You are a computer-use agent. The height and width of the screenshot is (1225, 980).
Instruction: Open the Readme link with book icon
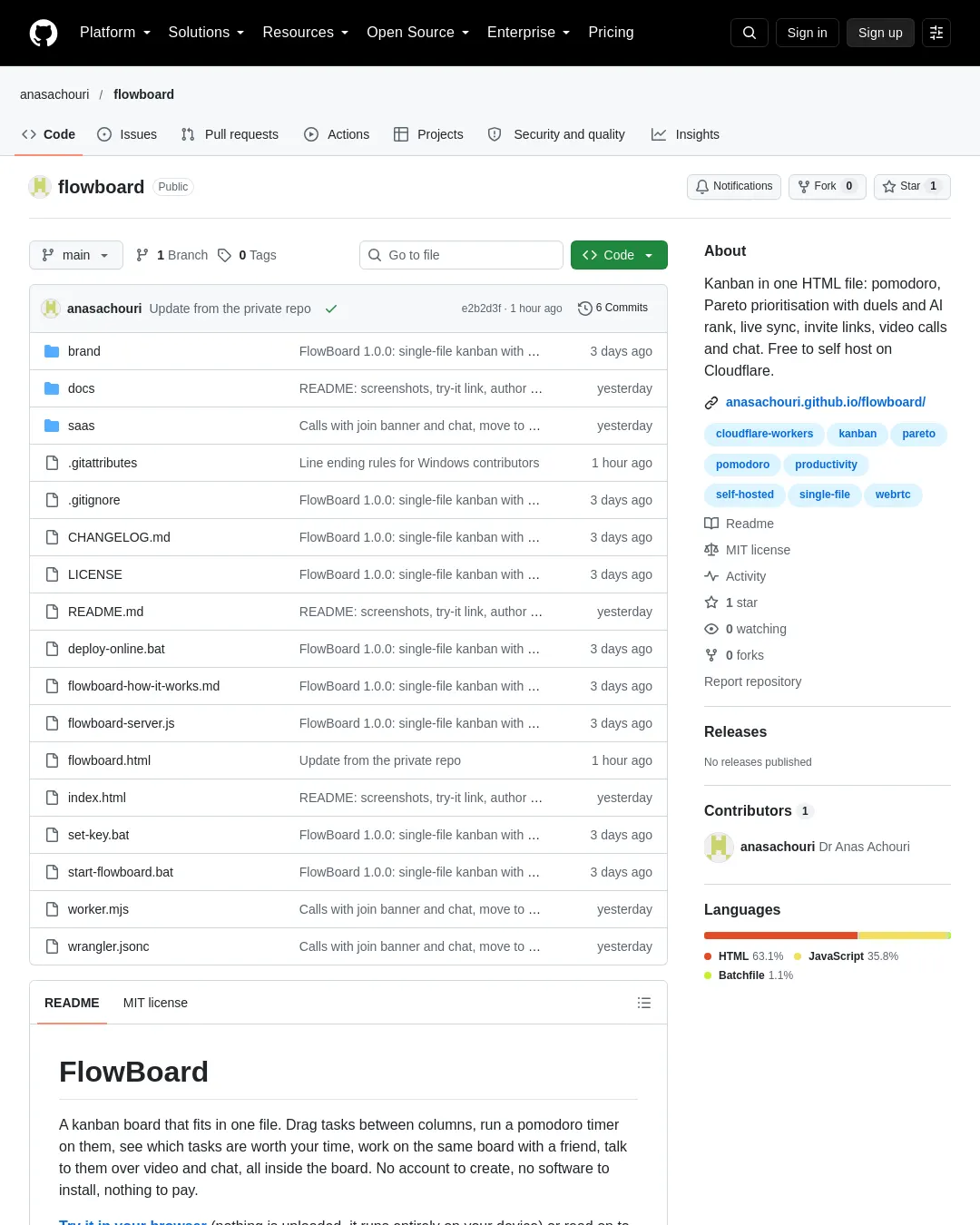pos(739,524)
